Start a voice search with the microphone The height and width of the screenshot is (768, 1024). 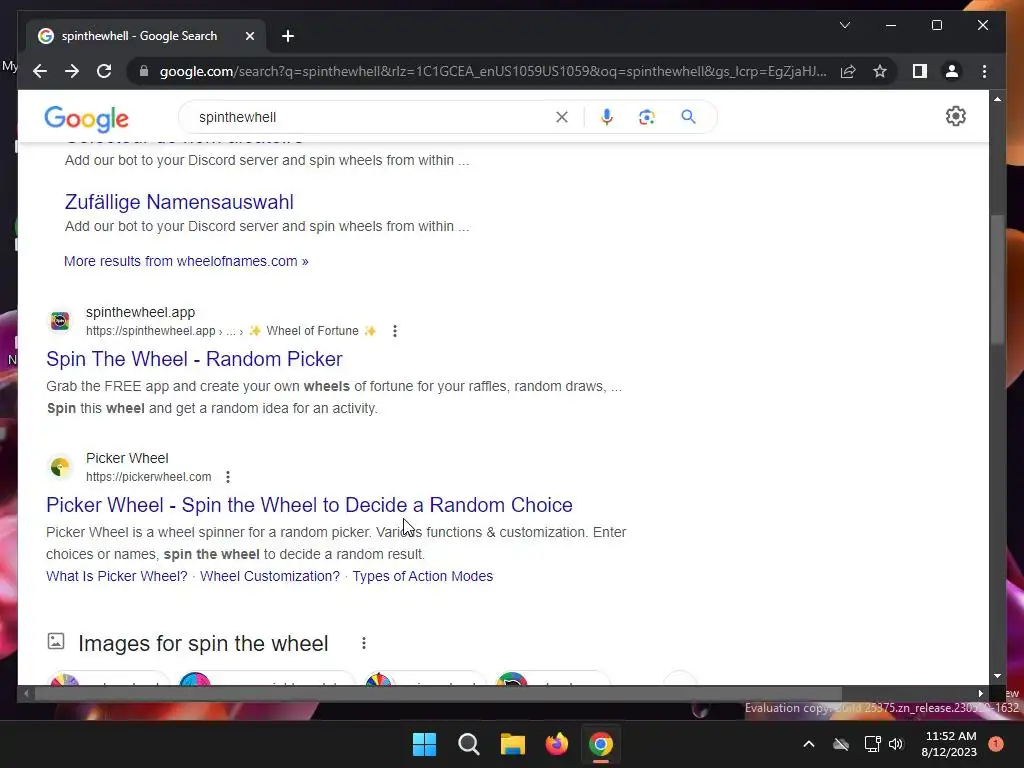click(607, 117)
